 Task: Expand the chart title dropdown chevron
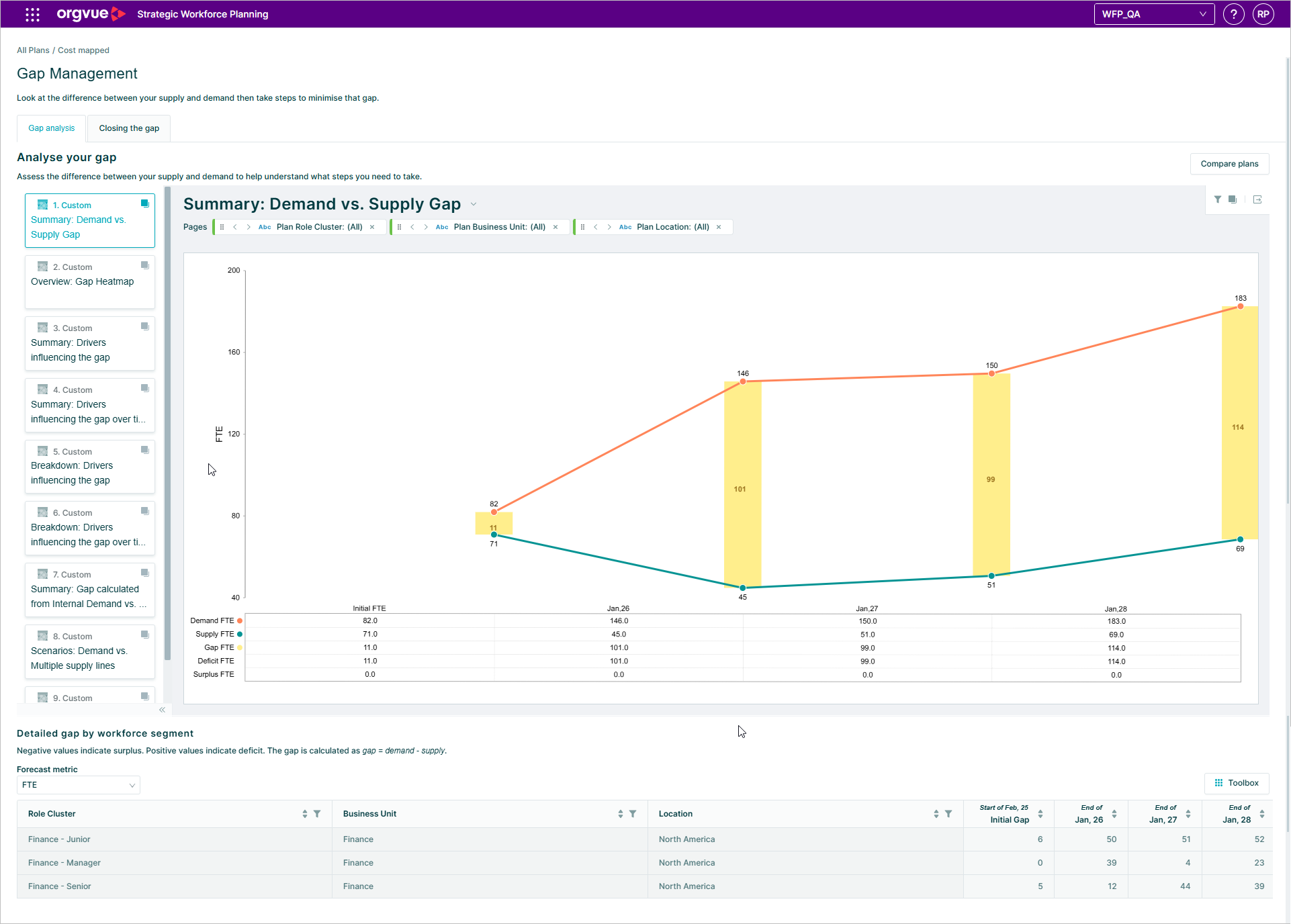coord(474,204)
